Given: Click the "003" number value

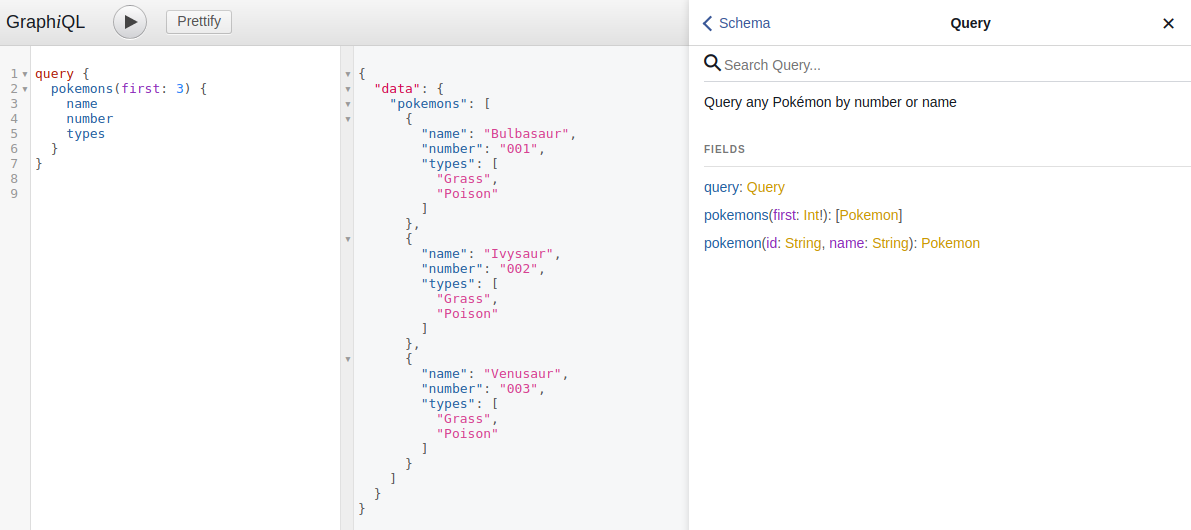Looking at the screenshot, I should (519, 389).
